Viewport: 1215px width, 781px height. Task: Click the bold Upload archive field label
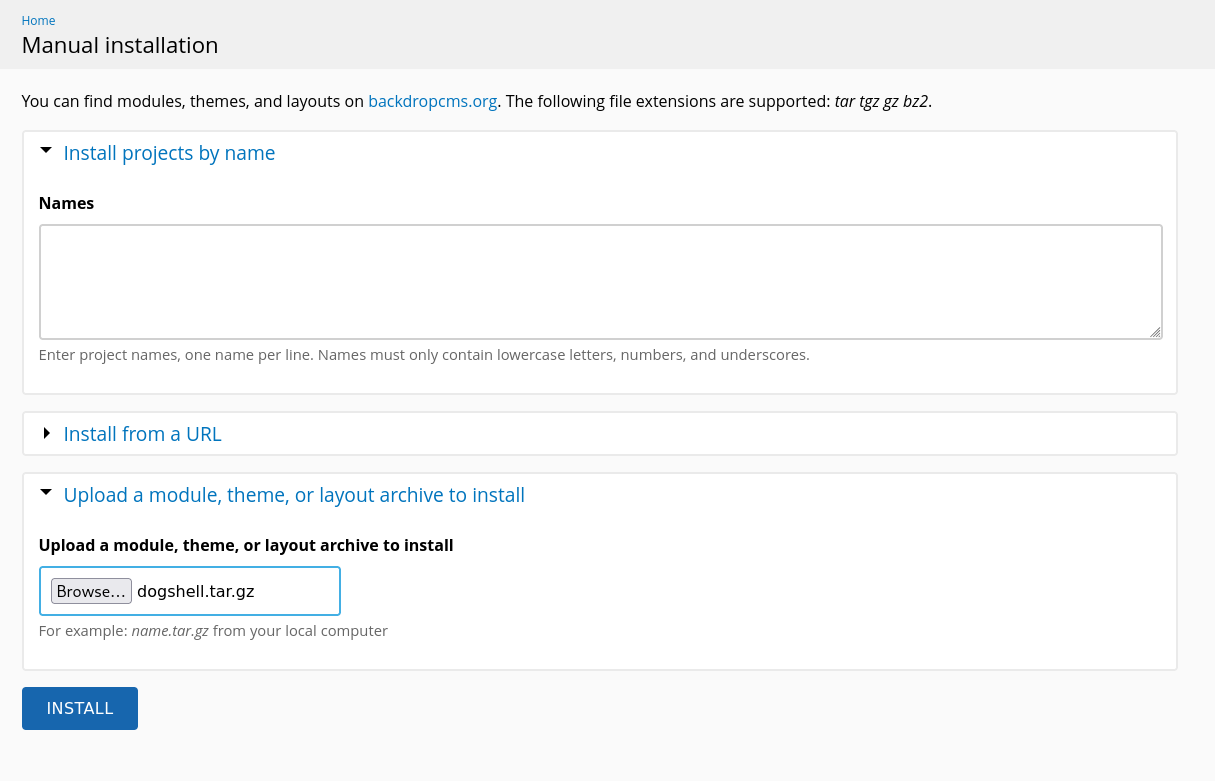(x=246, y=545)
